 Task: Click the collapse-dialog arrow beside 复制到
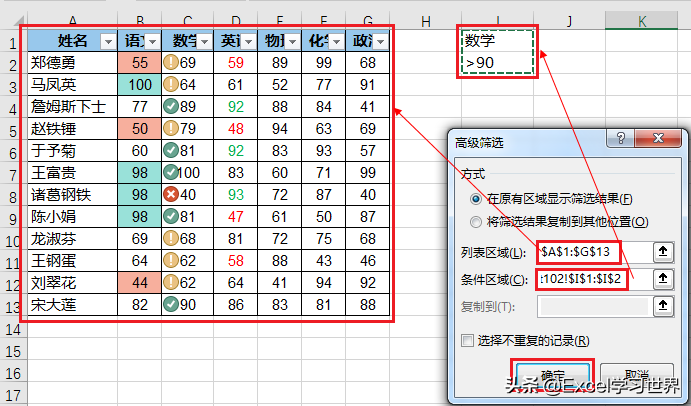tap(663, 306)
